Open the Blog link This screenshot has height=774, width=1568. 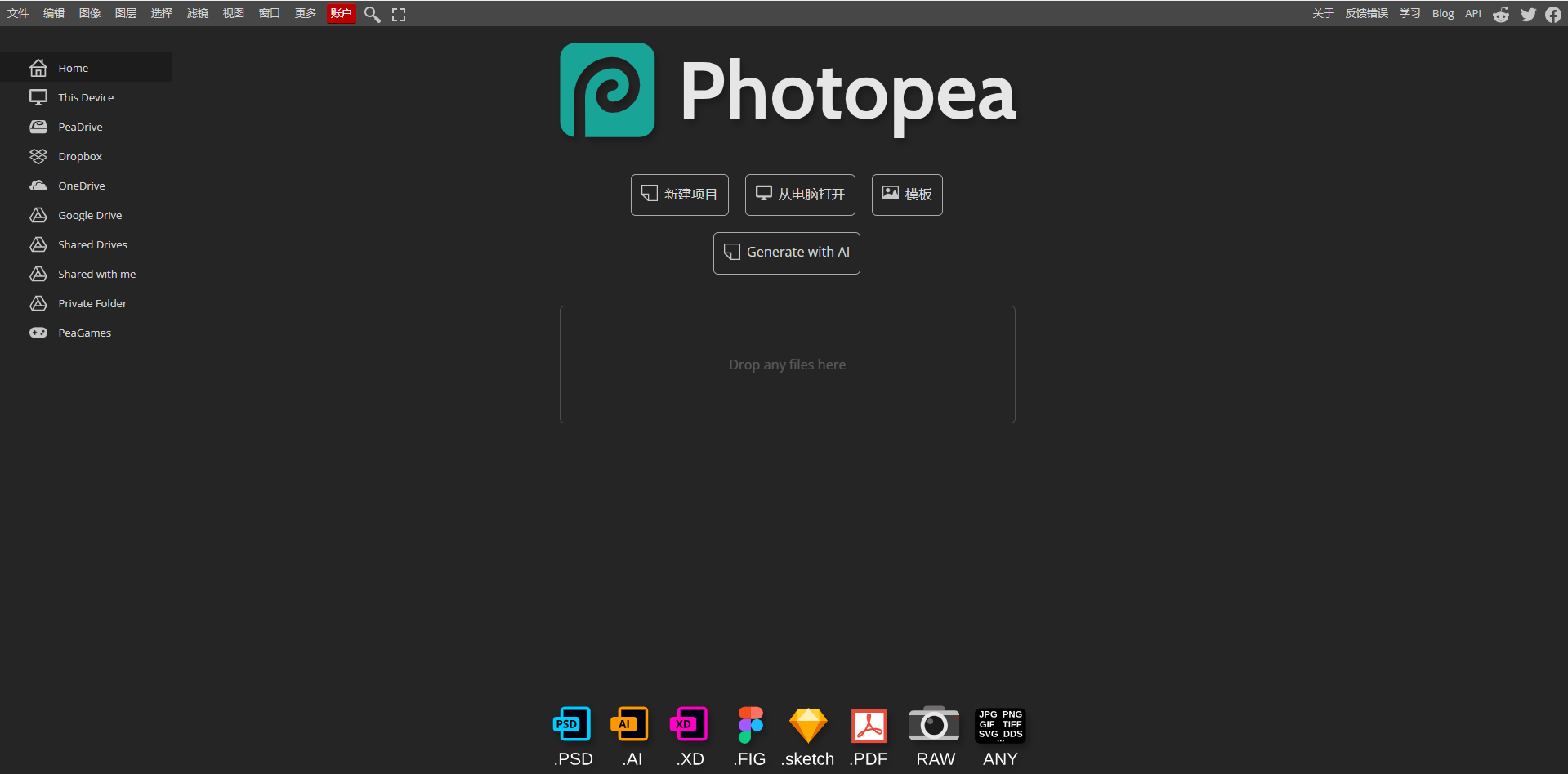pos(1443,13)
